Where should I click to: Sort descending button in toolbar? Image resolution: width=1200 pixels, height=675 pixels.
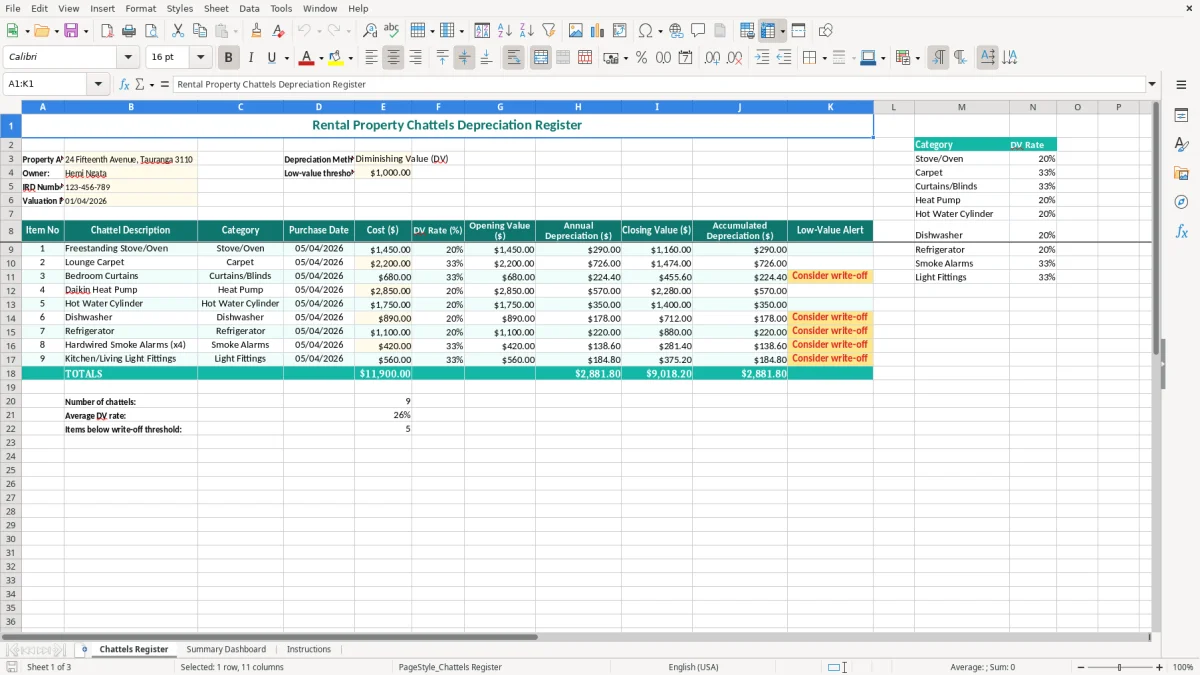527,31
